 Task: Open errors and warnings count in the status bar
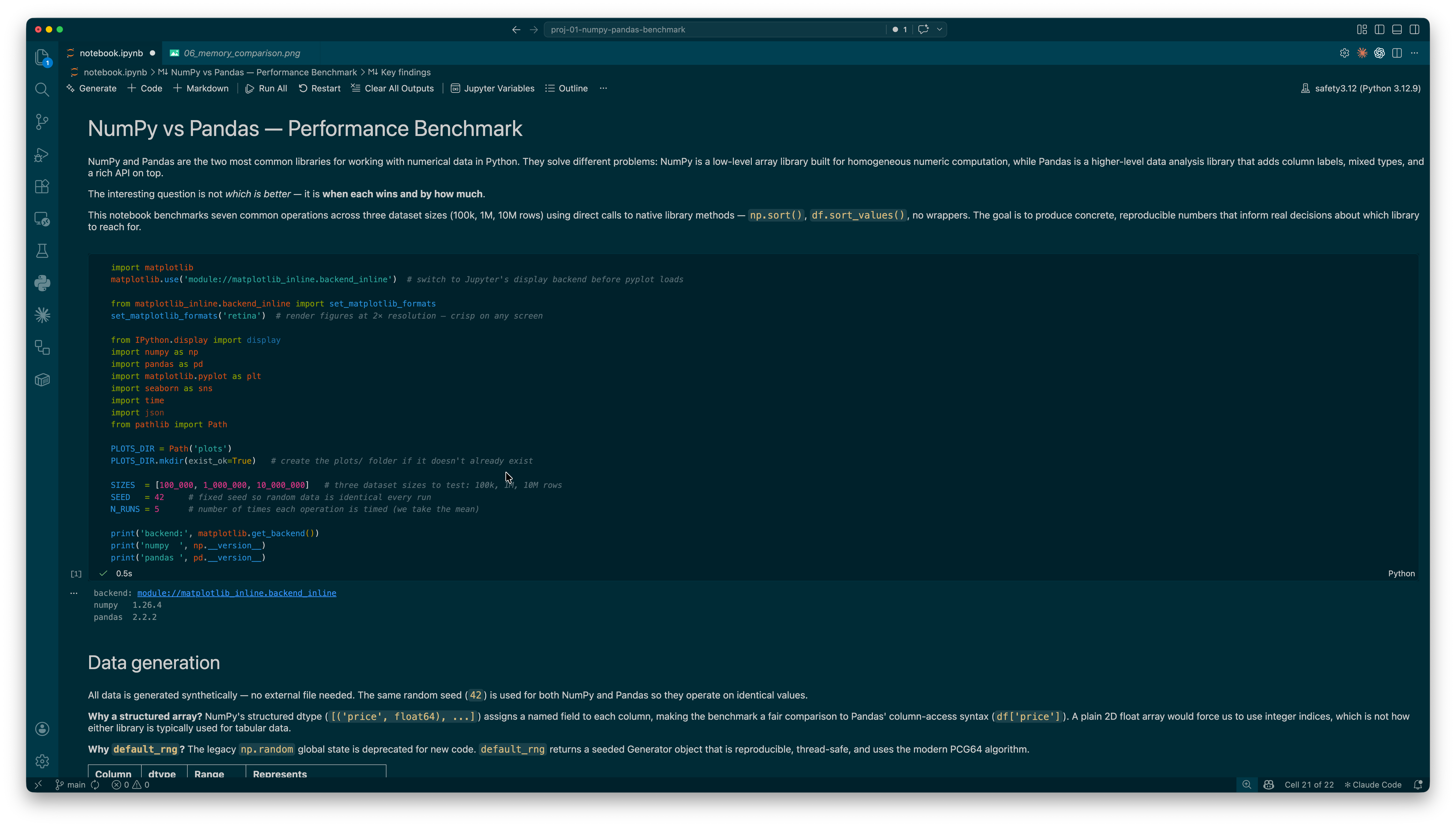[x=131, y=784]
